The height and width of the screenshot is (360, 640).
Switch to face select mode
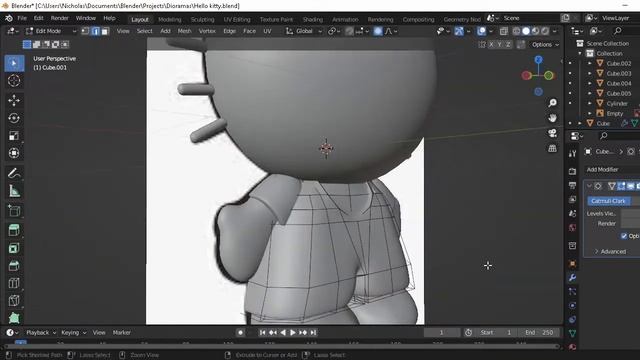[105, 31]
